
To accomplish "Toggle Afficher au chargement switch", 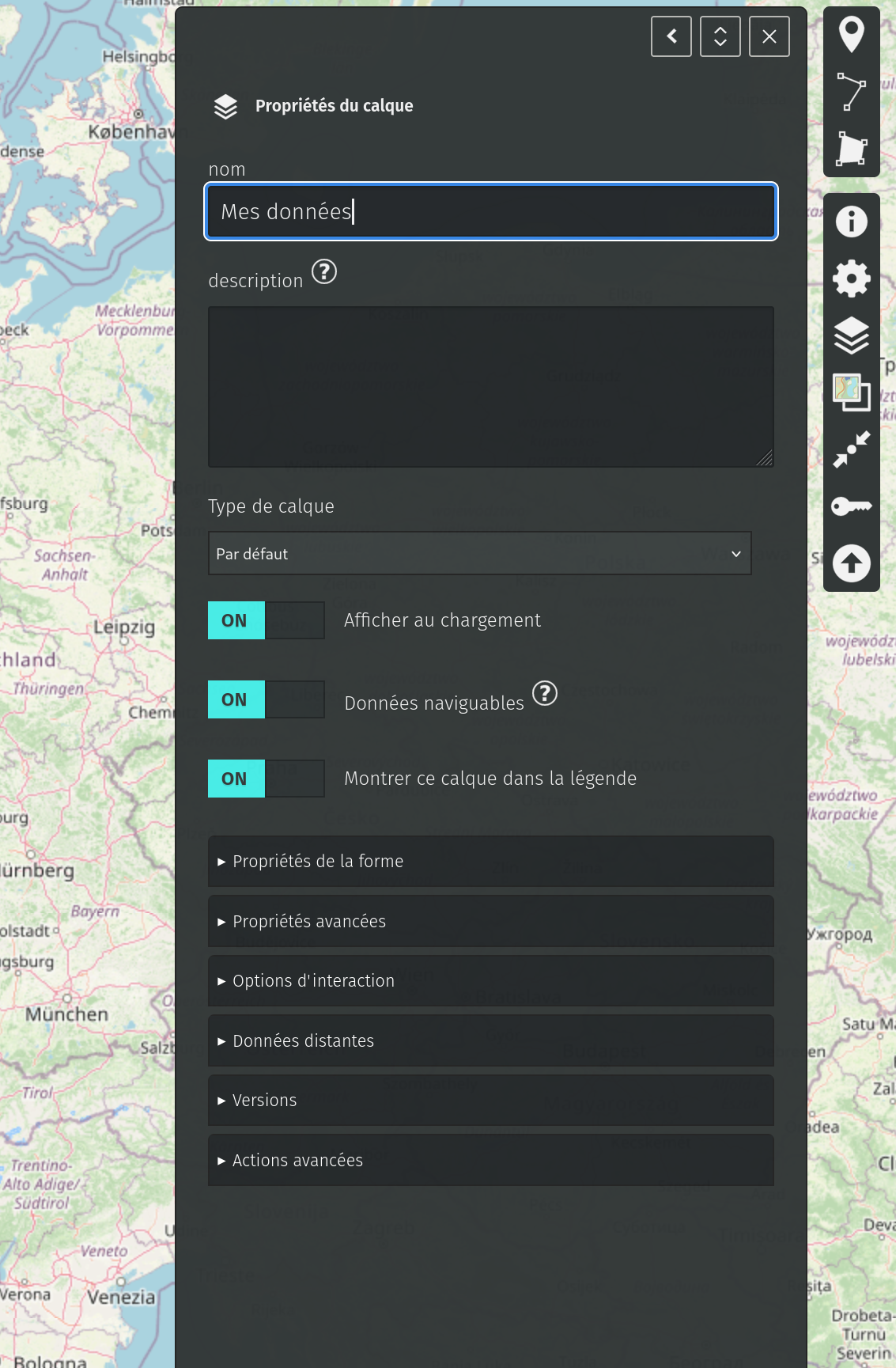I will (x=266, y=620).
